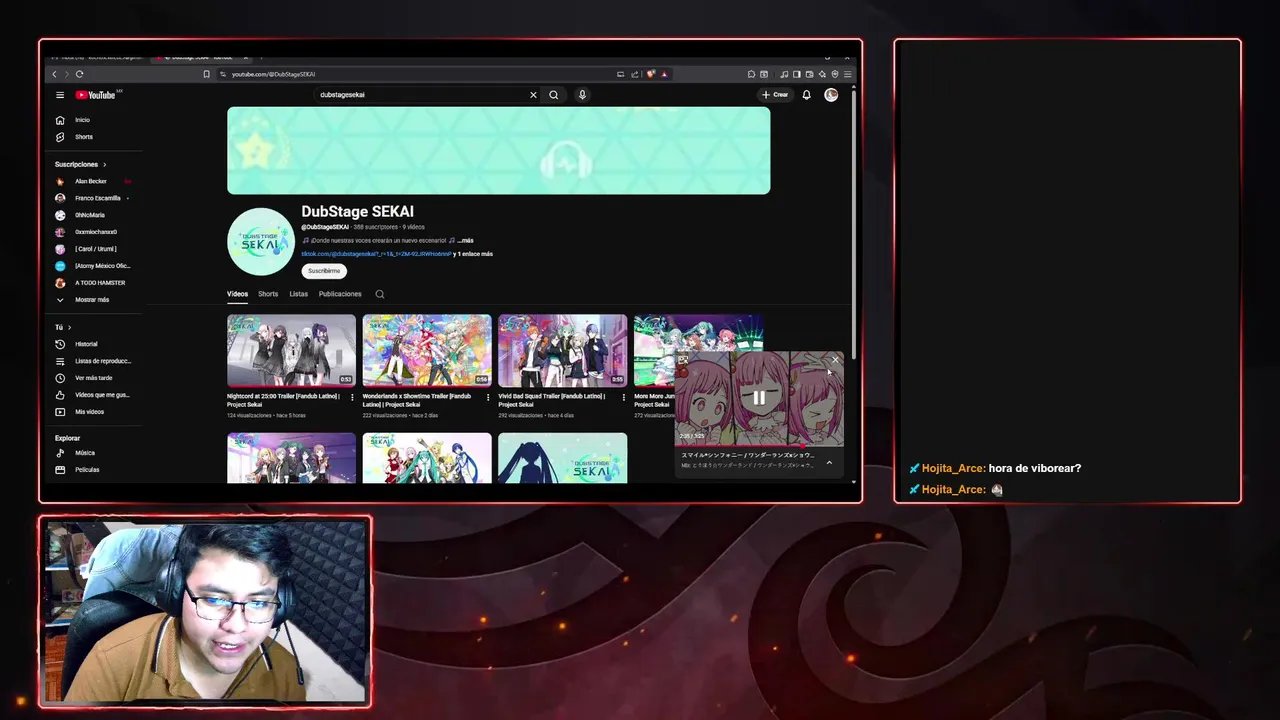Click chat message 'hora de viborear?'
This screenshot has width=1280, height=720.
coord(1034,468)
